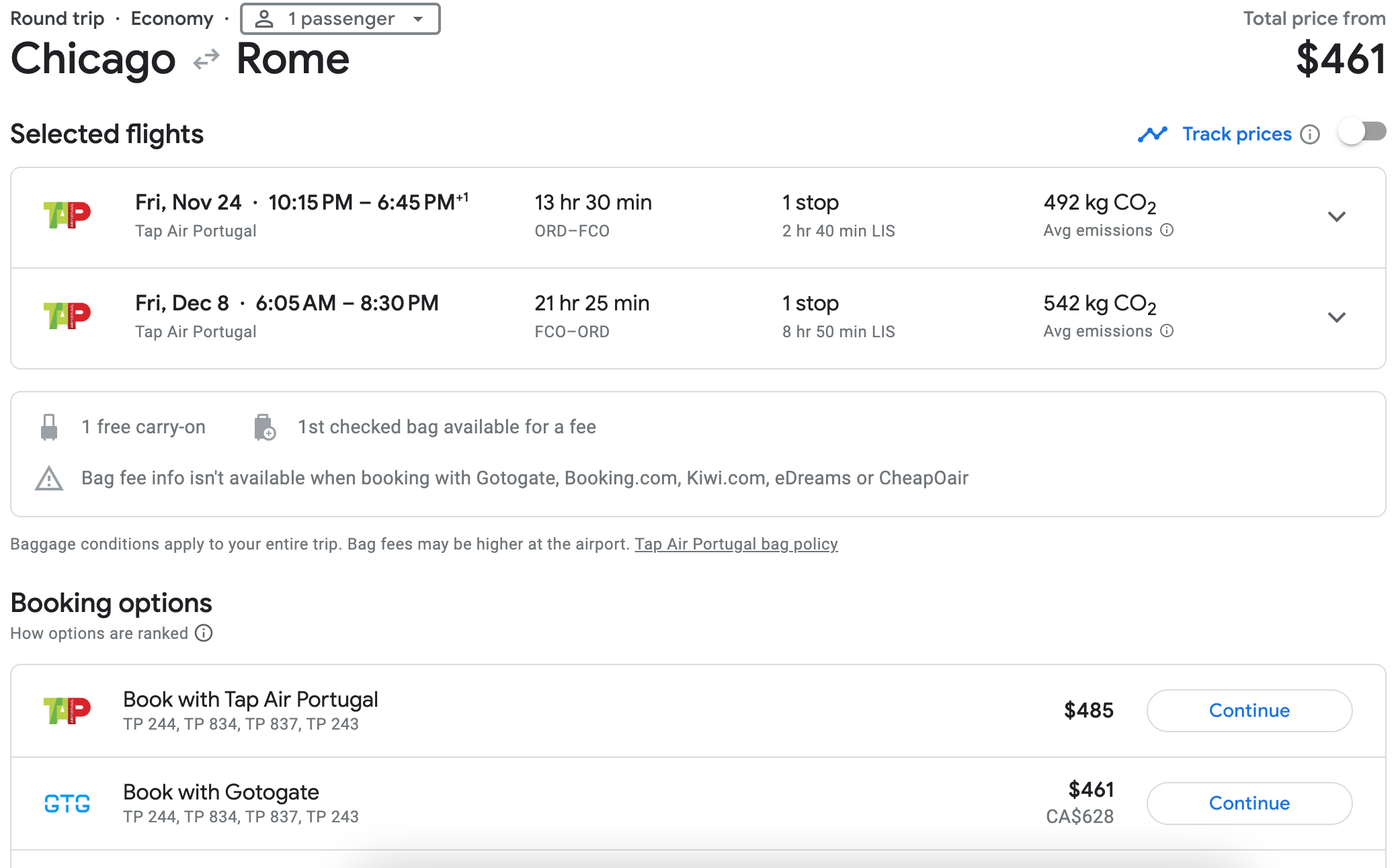Screen dimensions: 1398x868
Task: Click the 2 hr 40 min LIS layover
Action: (x=838, y=231)
